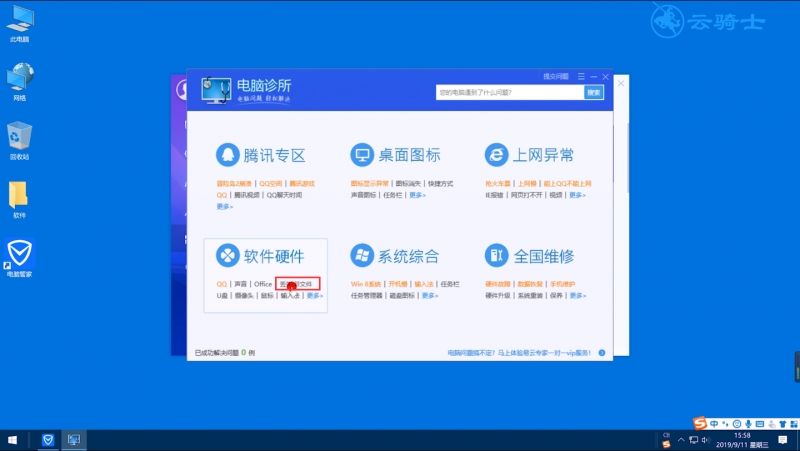
Task: Click the Sogou S logo on the IME bar
Action: coord(700,423)
